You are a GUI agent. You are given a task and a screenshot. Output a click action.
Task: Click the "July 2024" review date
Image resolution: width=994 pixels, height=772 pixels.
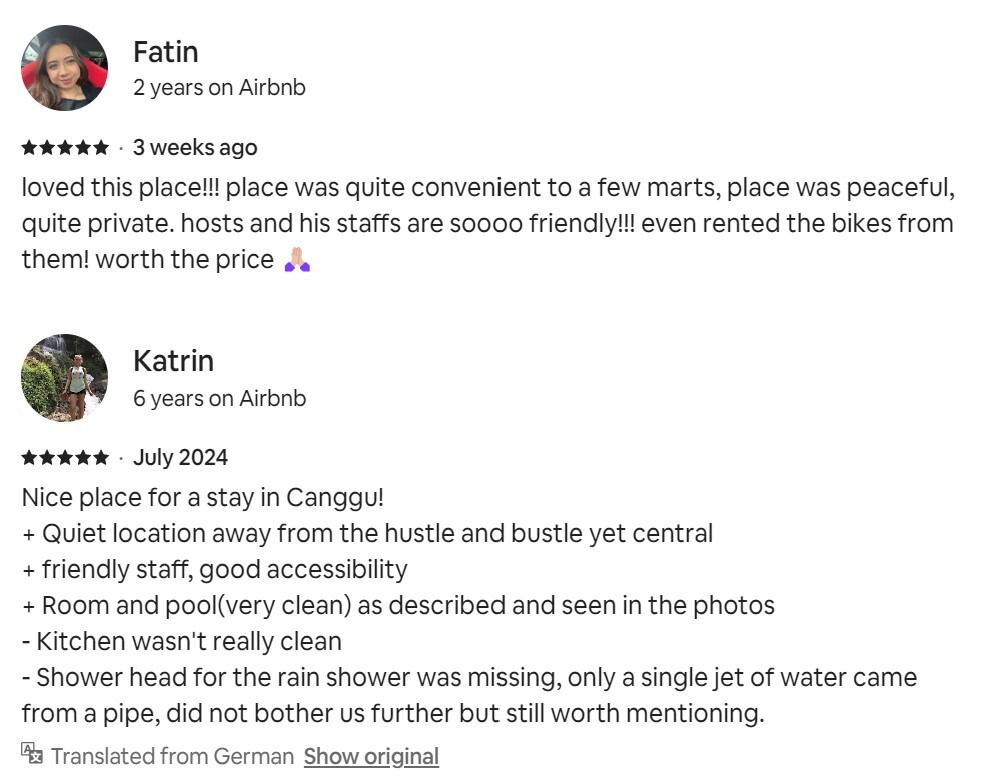pyautogui.click(x=180, y=458)
